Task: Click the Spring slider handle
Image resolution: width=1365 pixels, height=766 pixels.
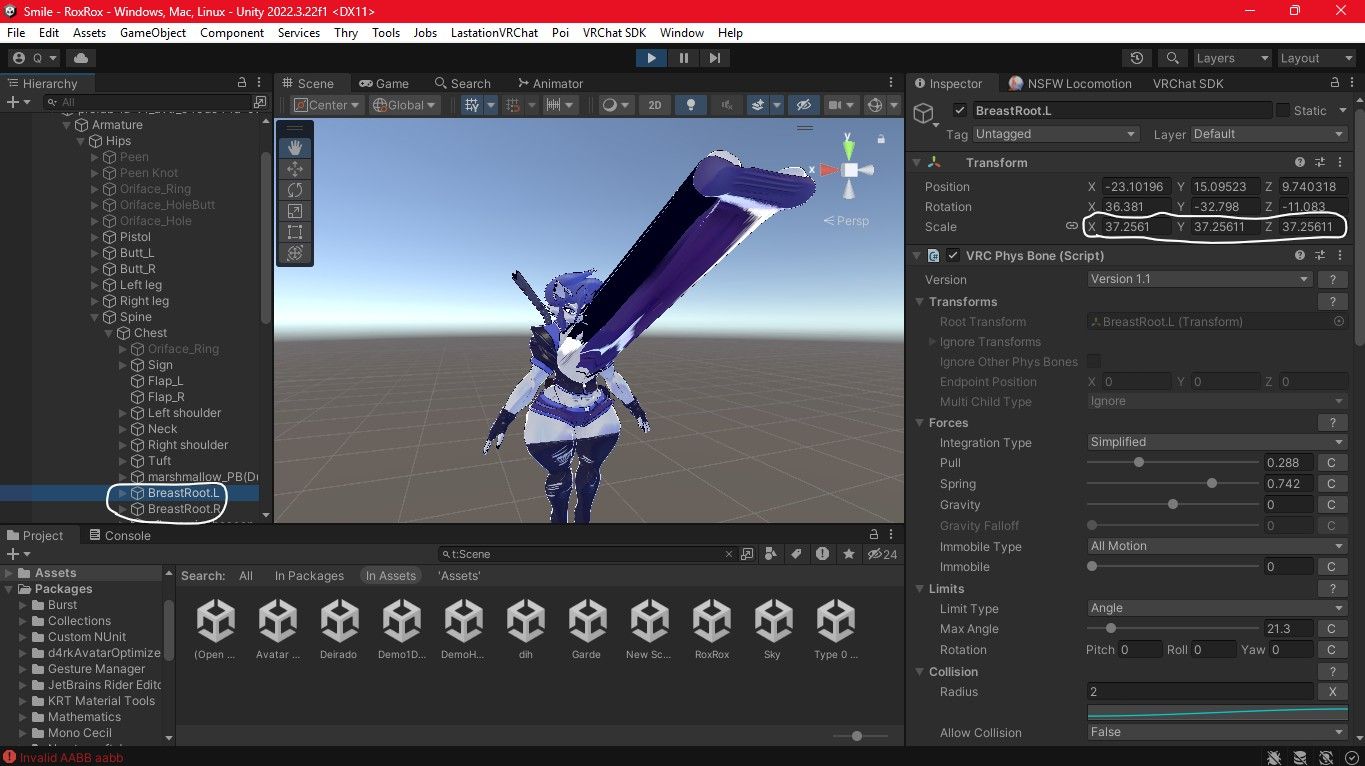Action: click(1212, 484)
